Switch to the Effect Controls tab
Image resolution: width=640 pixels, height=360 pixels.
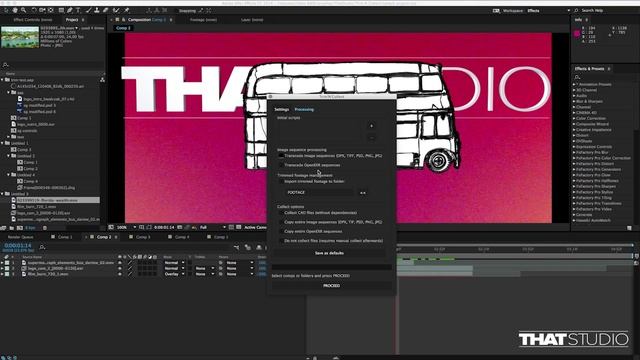tap(33, 20)
